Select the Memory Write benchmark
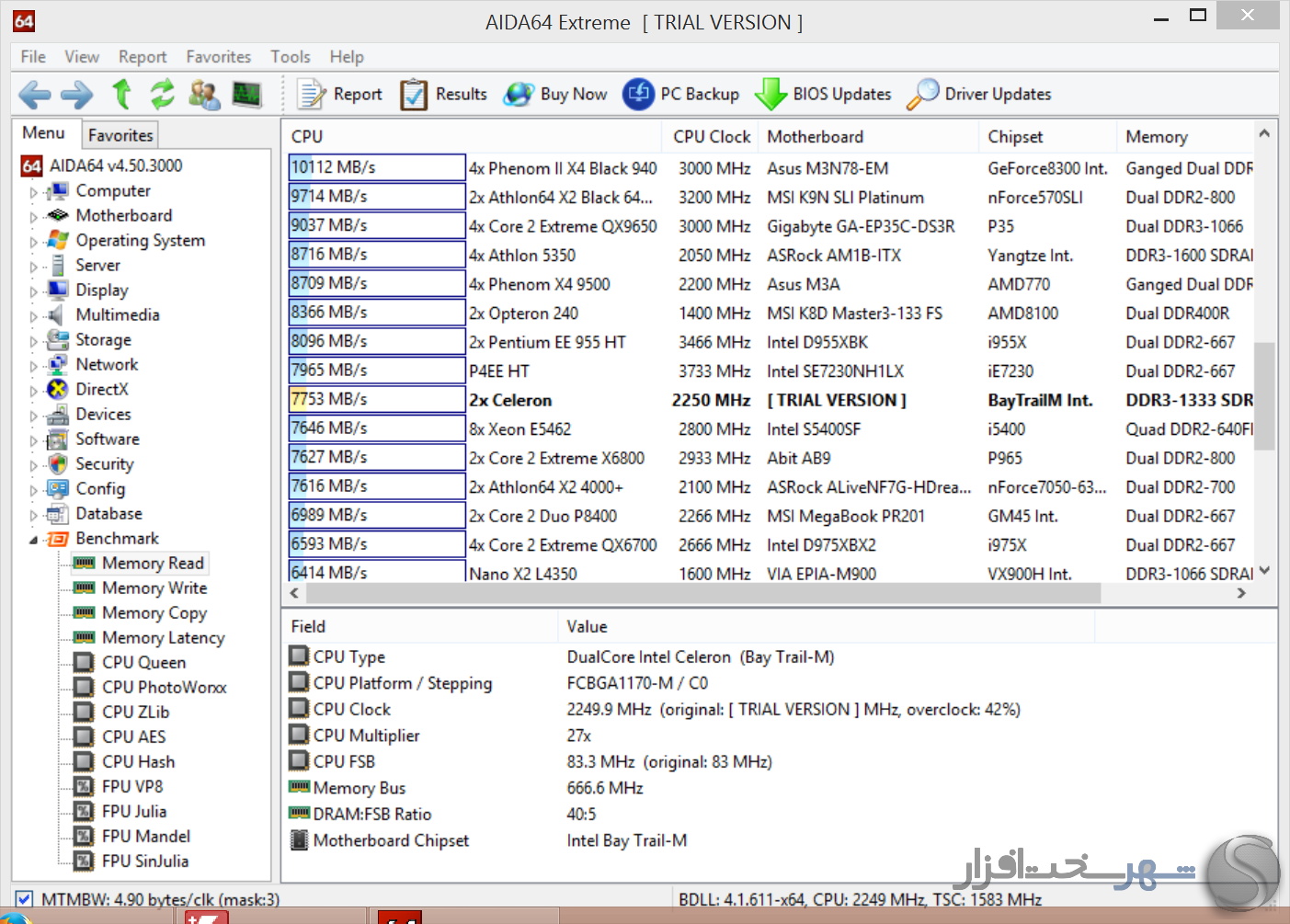 [x=154, y=588]
